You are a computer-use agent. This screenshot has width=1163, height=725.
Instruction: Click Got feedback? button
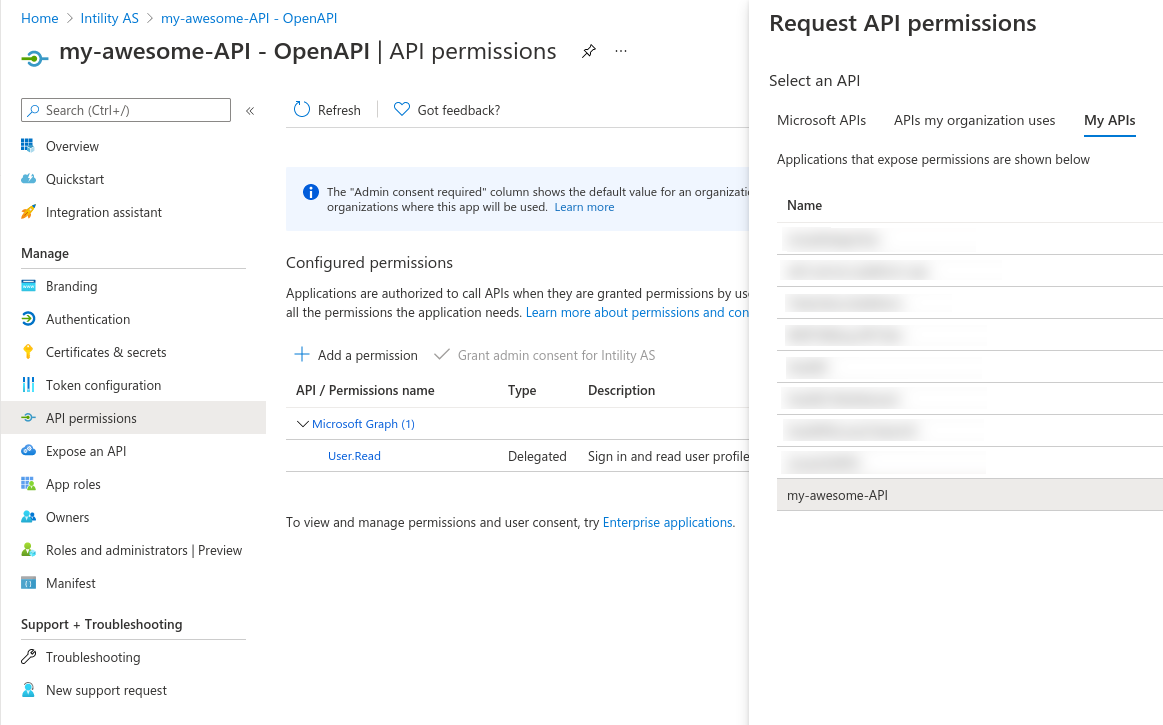pos(447,110)
